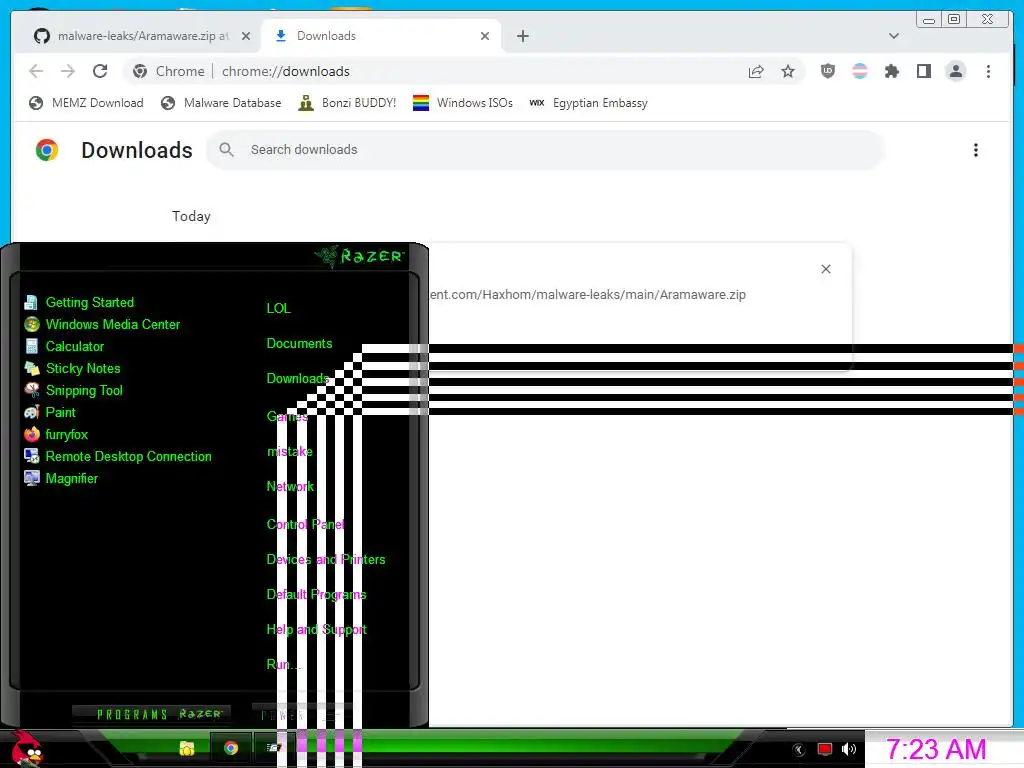Go forward with the forward arrow

pos(68,71)
